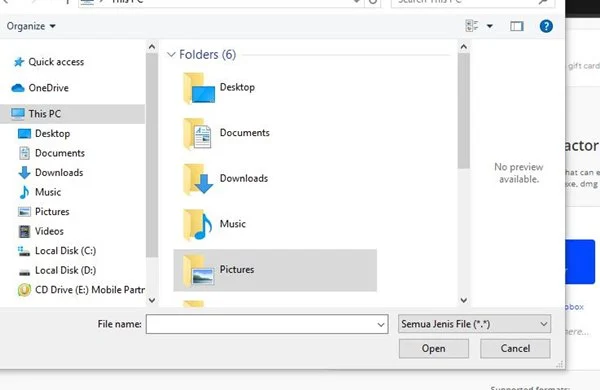Viewport: 600px width, 390px height.
Task: Click the sidebar Desktop icon
Action: [x=24, y=134]
